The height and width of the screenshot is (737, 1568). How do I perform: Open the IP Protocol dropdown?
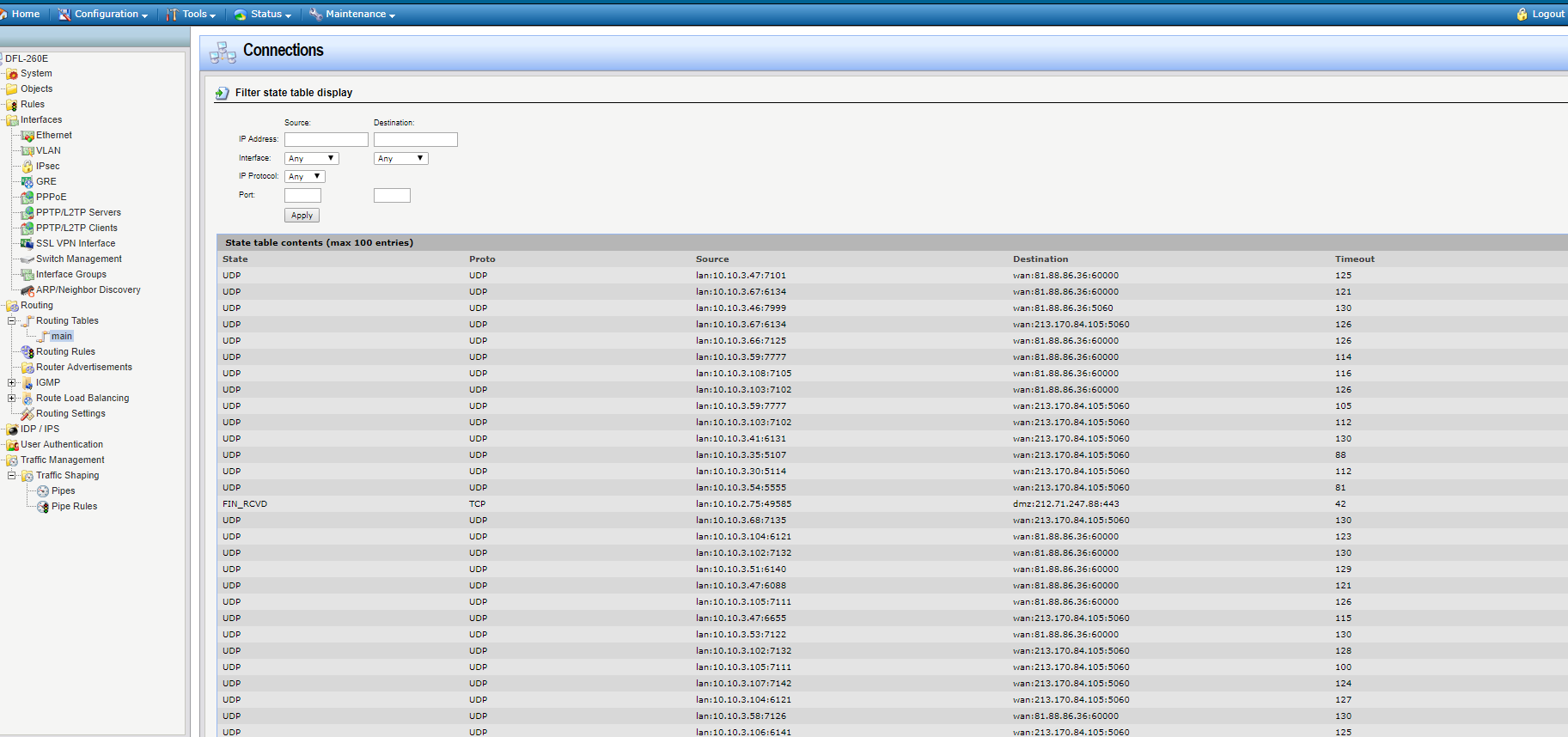305,176
